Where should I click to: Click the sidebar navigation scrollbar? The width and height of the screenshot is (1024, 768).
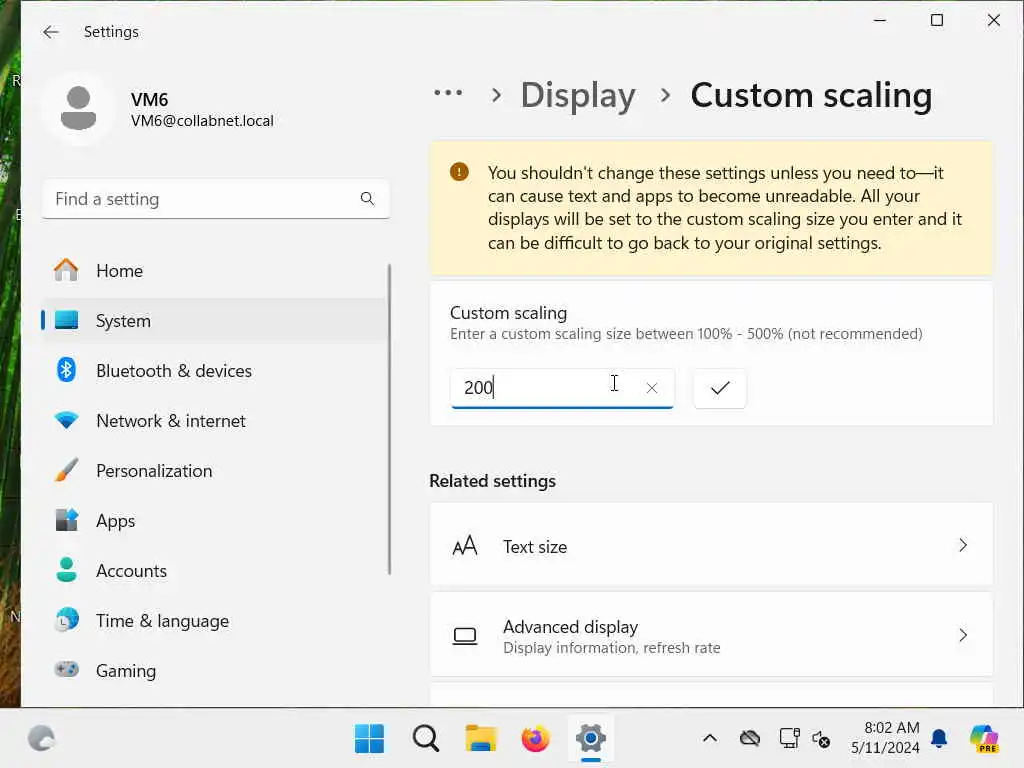click(x=389, y=420)
